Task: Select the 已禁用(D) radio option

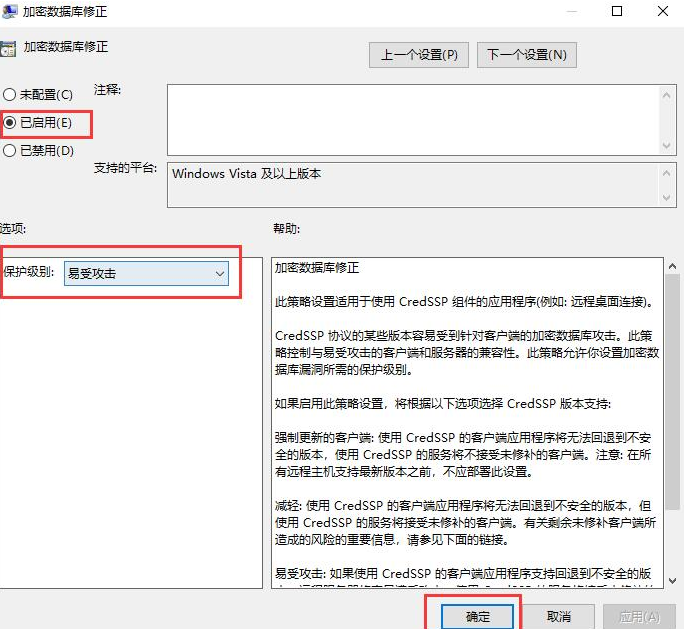Action: pyautogui.click(x=9, y=151)
